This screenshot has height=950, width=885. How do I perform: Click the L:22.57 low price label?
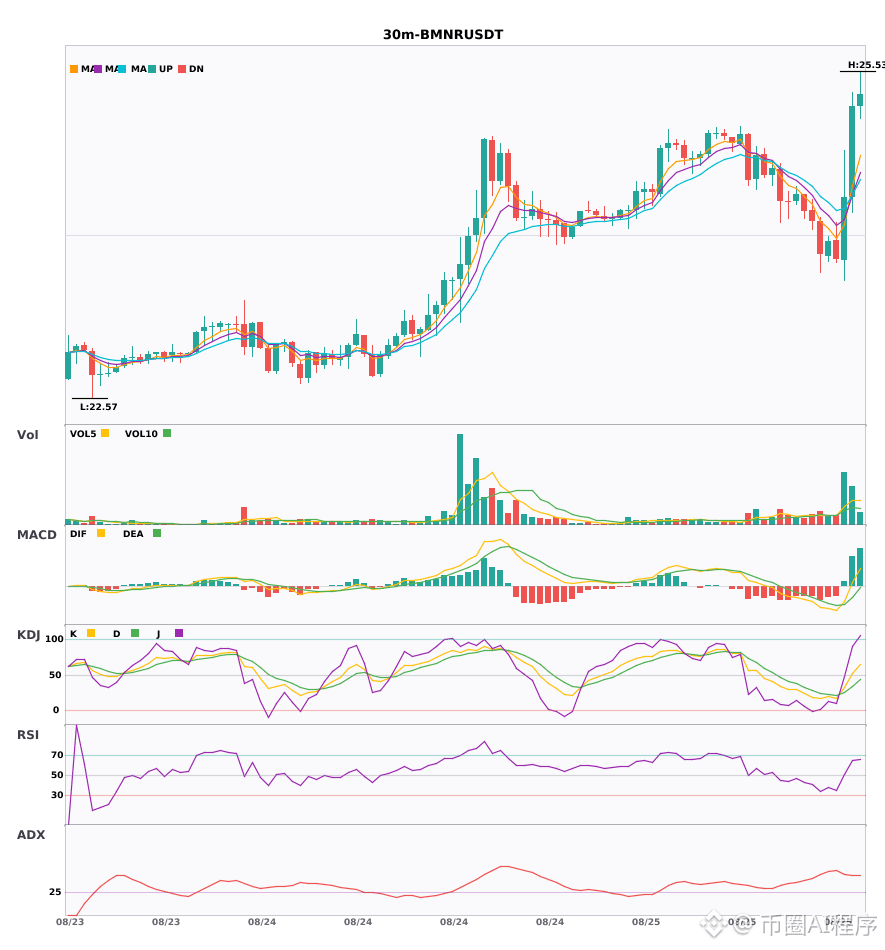click(x=99, y=407)
